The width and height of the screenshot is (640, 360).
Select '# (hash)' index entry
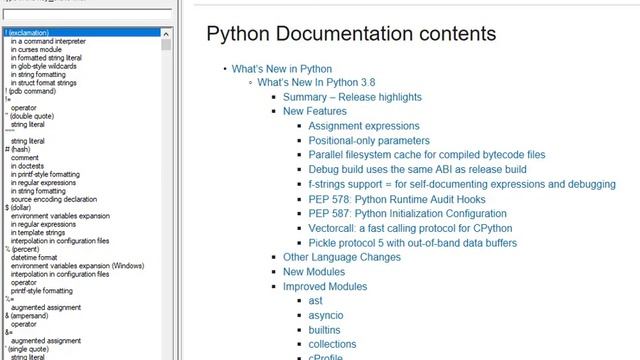tap(18, 149)
